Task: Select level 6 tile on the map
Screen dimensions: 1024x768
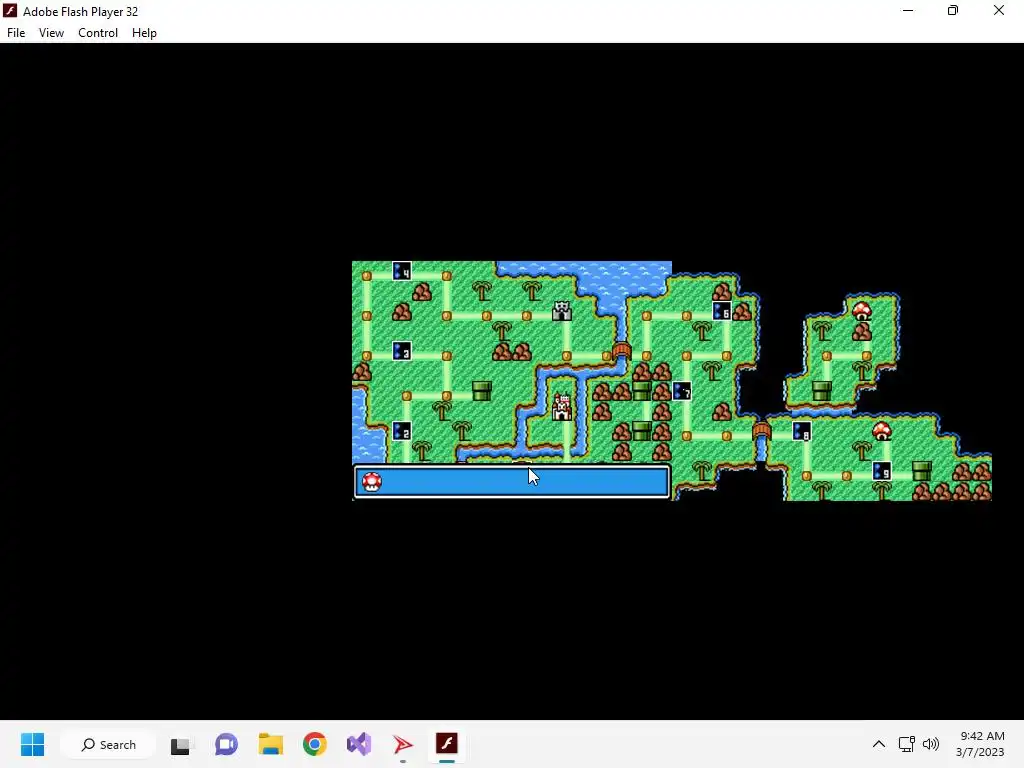Action: [722, 312]
